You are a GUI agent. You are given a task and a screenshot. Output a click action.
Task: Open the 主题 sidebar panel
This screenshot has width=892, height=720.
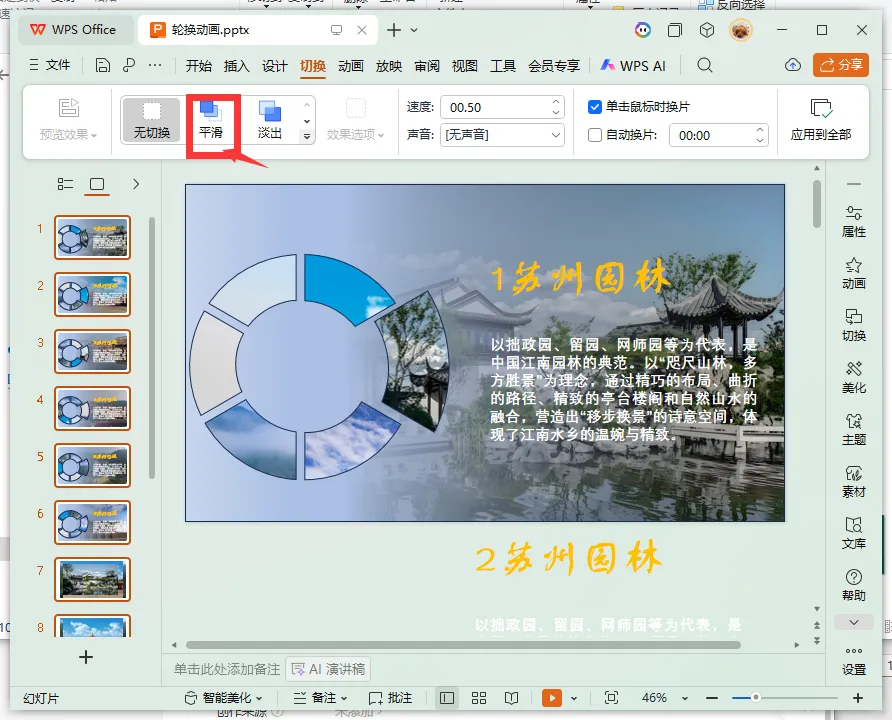click(853, 430)
